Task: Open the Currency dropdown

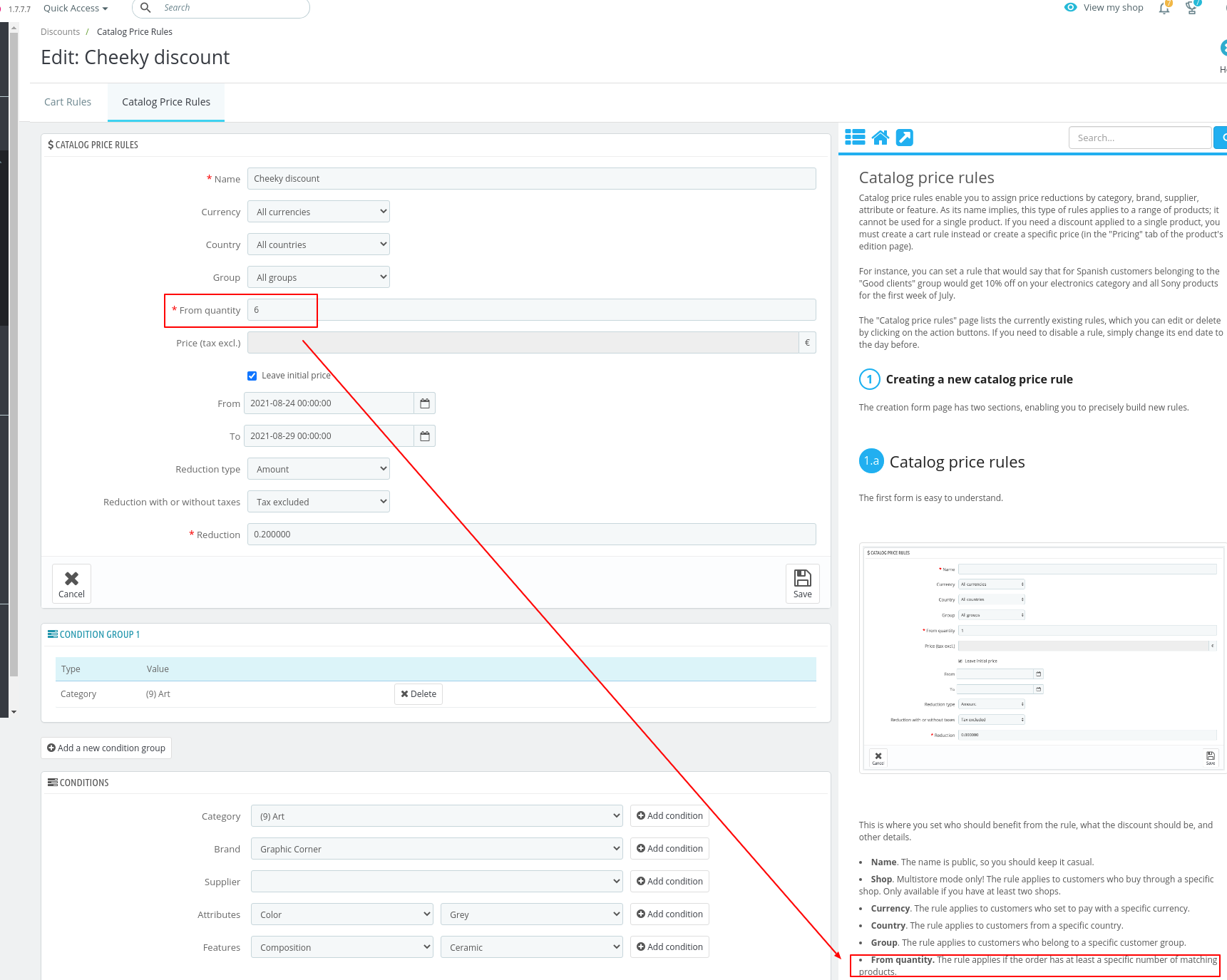Action: pos(318,211)
